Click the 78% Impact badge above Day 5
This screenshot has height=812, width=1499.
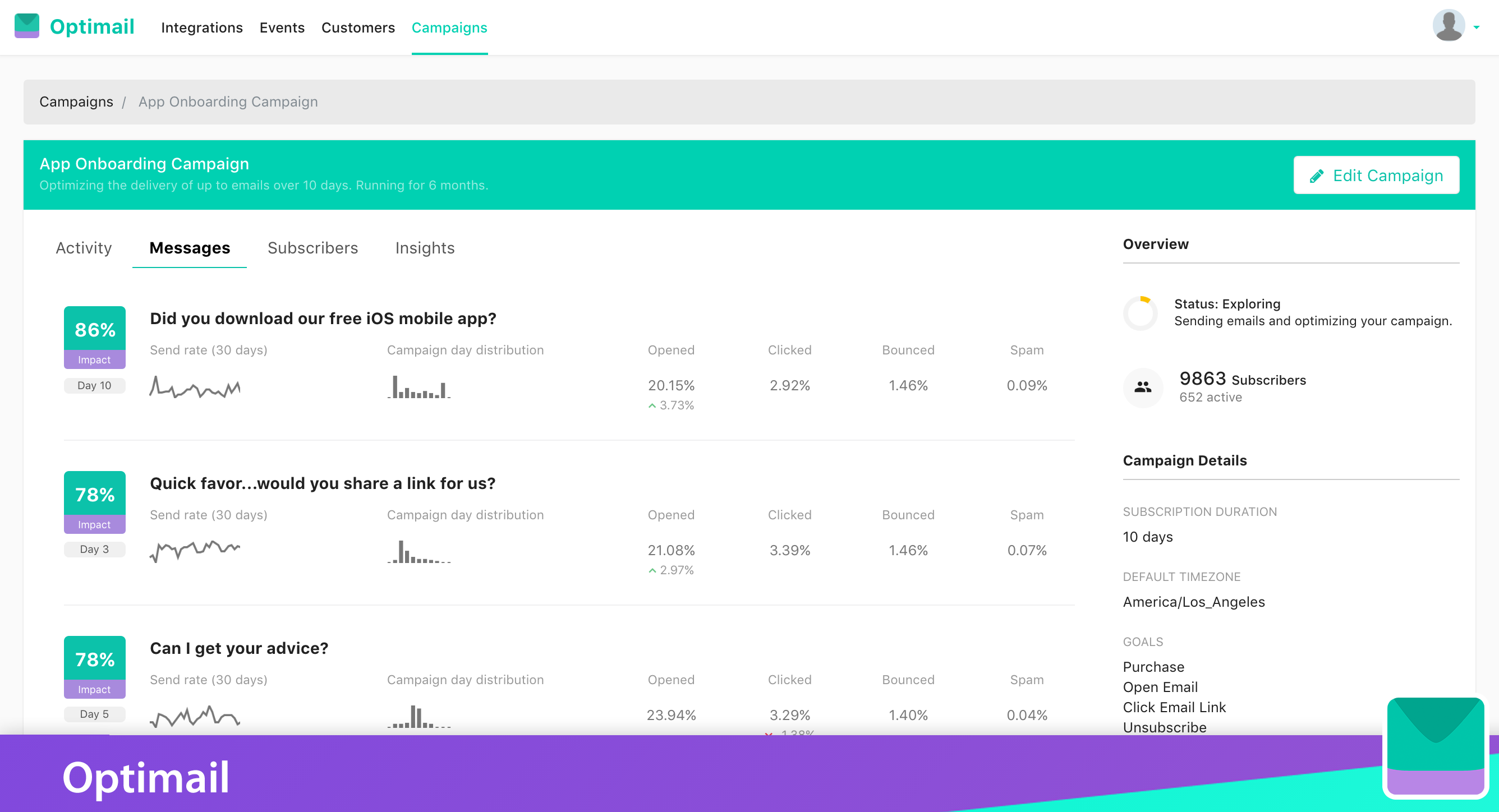pos(95,667)
